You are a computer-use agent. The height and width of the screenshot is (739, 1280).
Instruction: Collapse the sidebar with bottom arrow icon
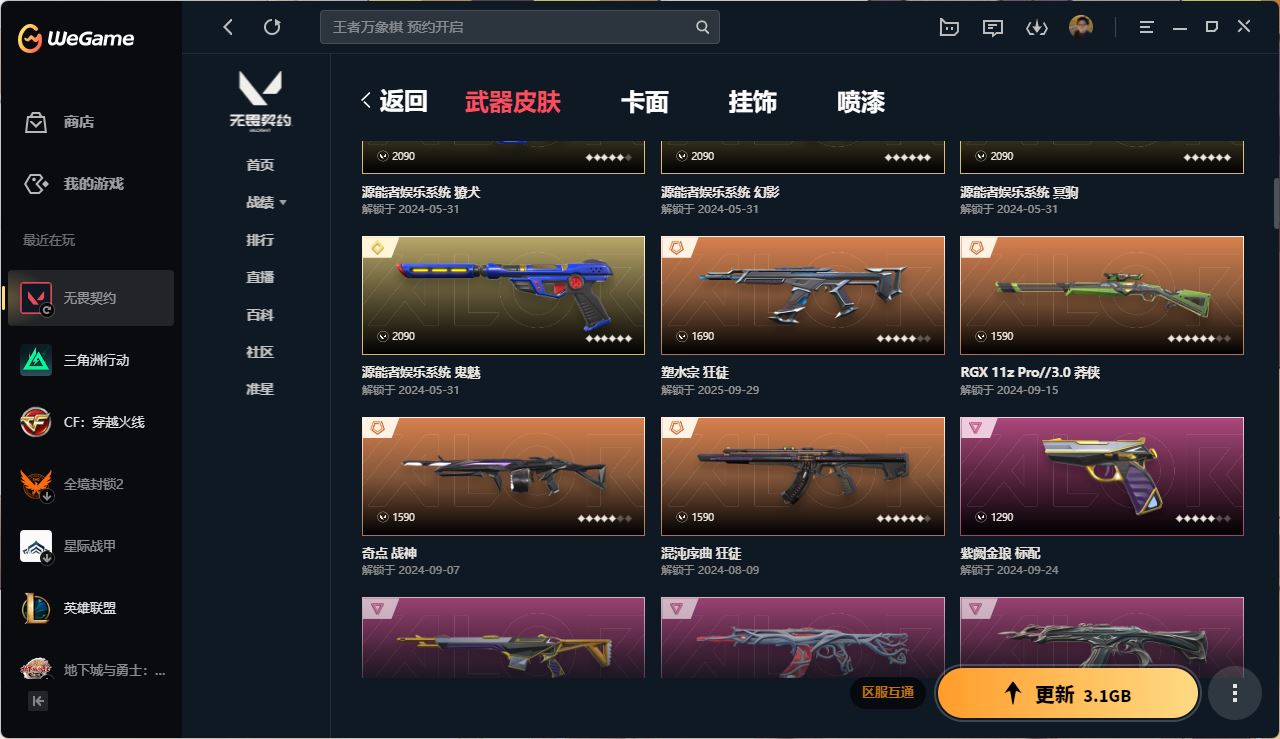coord(37,701)
